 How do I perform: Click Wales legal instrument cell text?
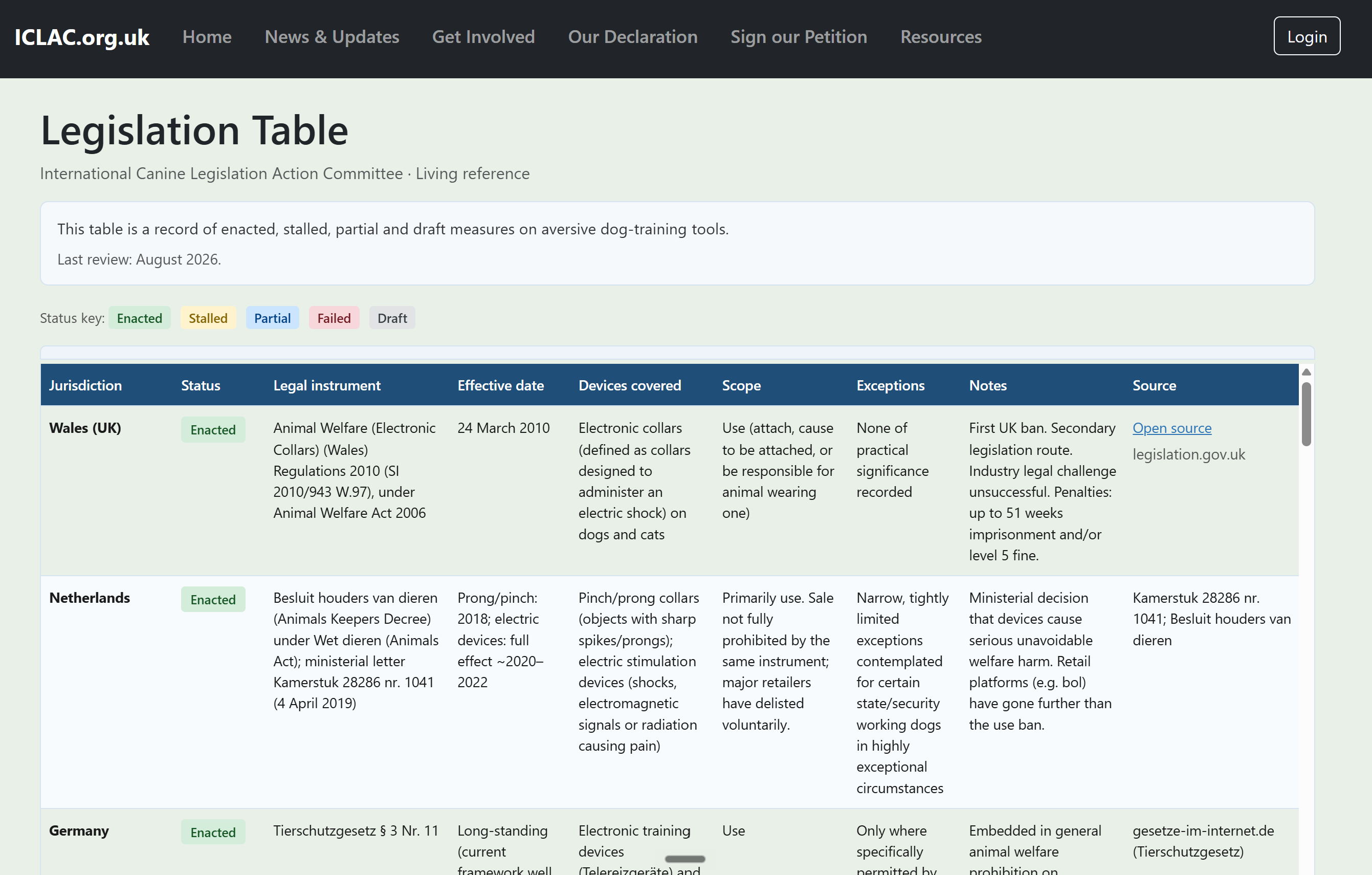tap(355, 470)
